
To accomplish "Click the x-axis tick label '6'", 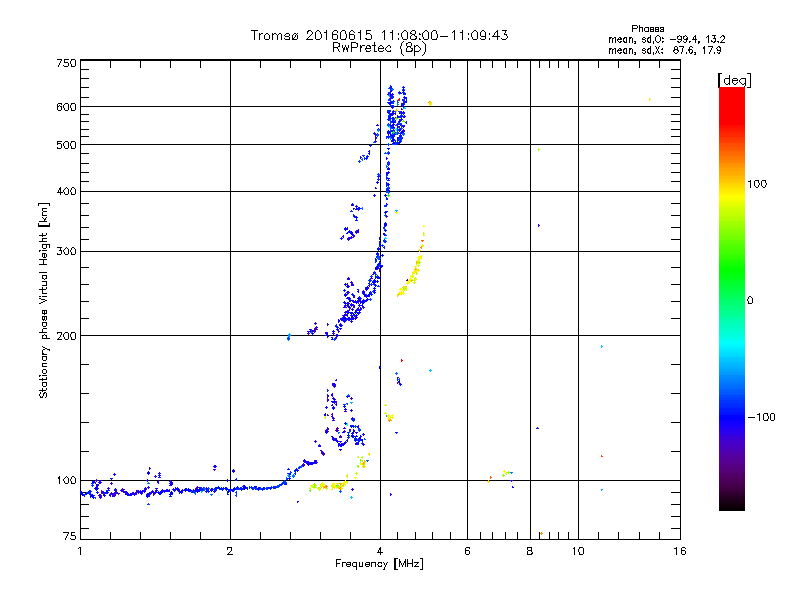I will pyautogui.click(x=467, y=551).
